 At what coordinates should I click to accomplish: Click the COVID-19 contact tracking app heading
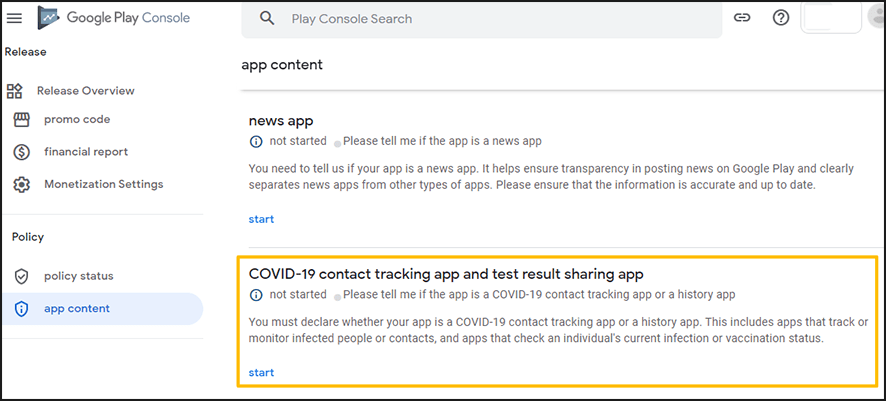[445, 273]
